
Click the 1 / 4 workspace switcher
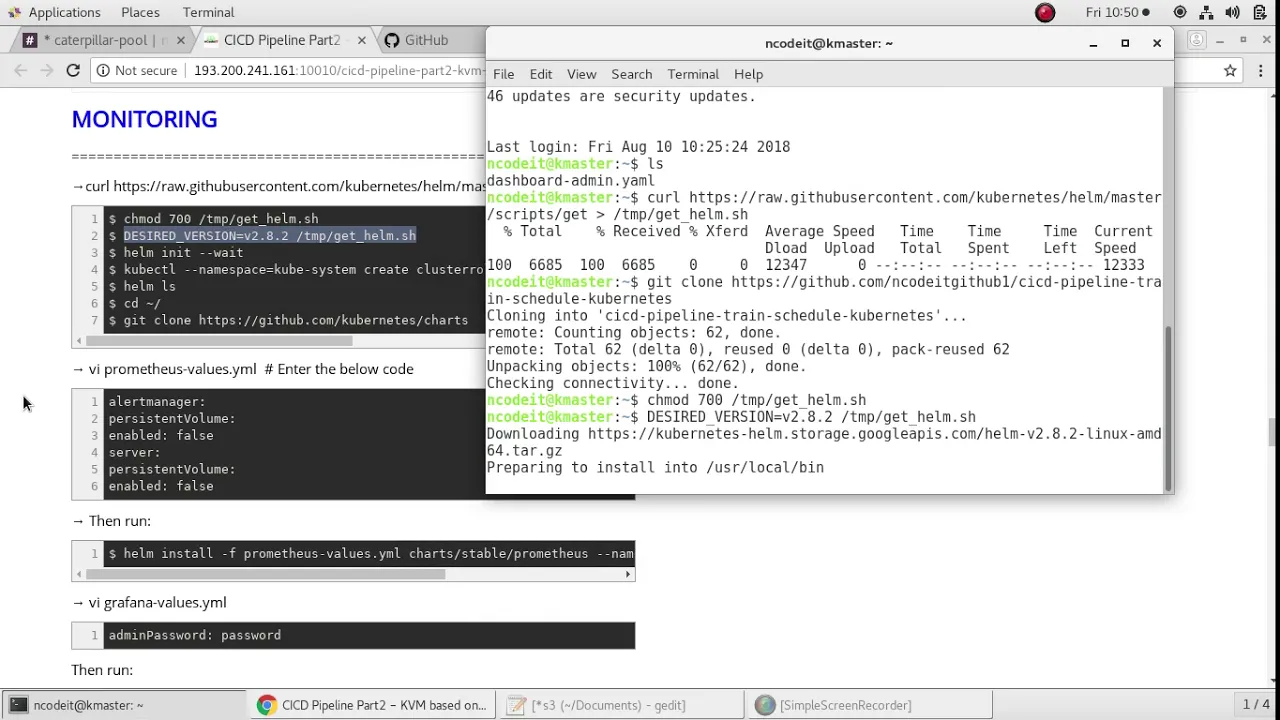(x=1256, y=705)
